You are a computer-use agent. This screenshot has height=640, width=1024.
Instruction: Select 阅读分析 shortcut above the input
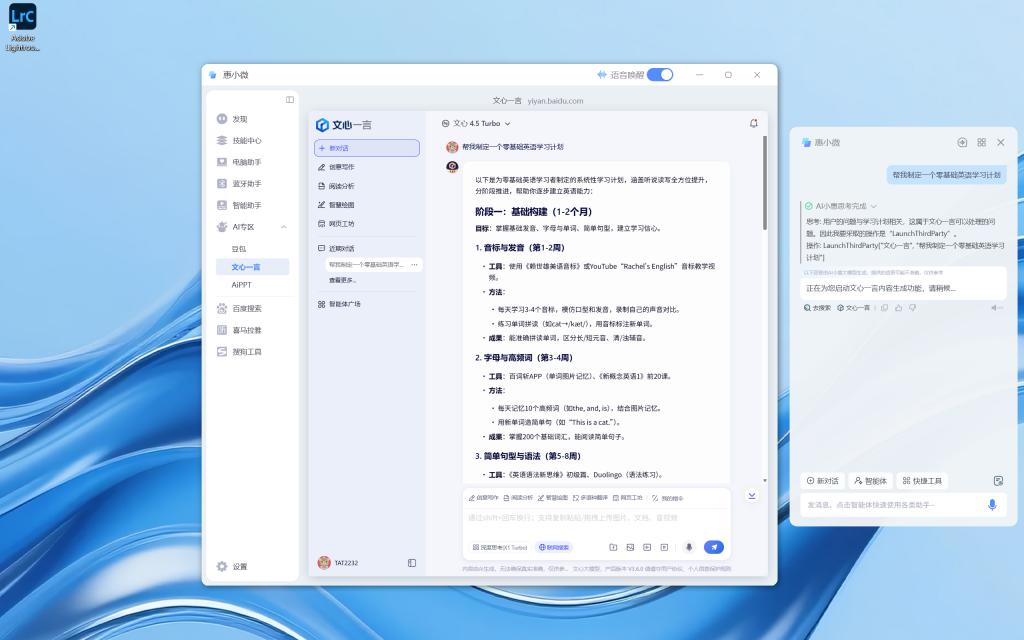519,498
